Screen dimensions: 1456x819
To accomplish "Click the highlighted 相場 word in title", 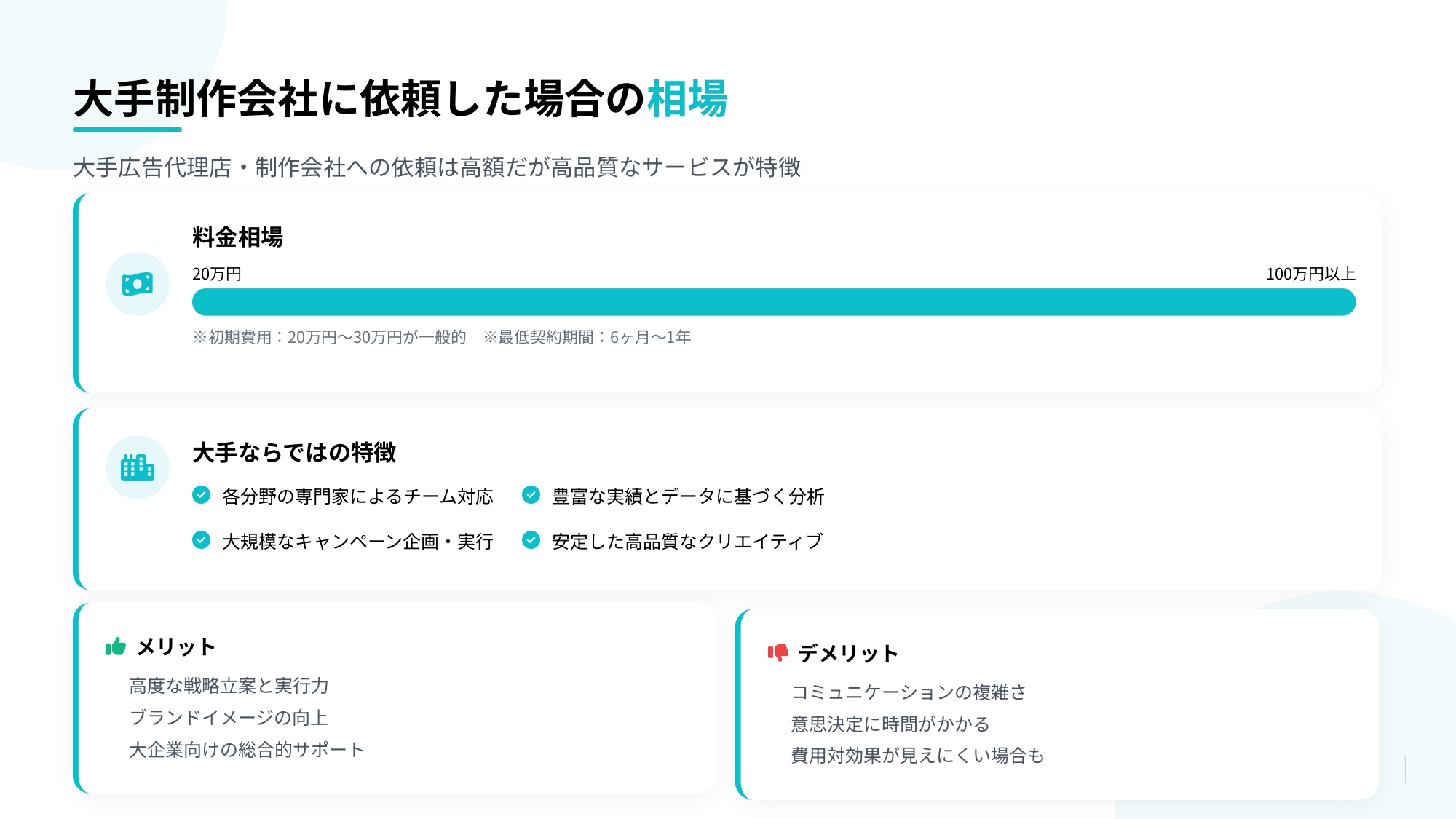I will click(x=687, y=99).
